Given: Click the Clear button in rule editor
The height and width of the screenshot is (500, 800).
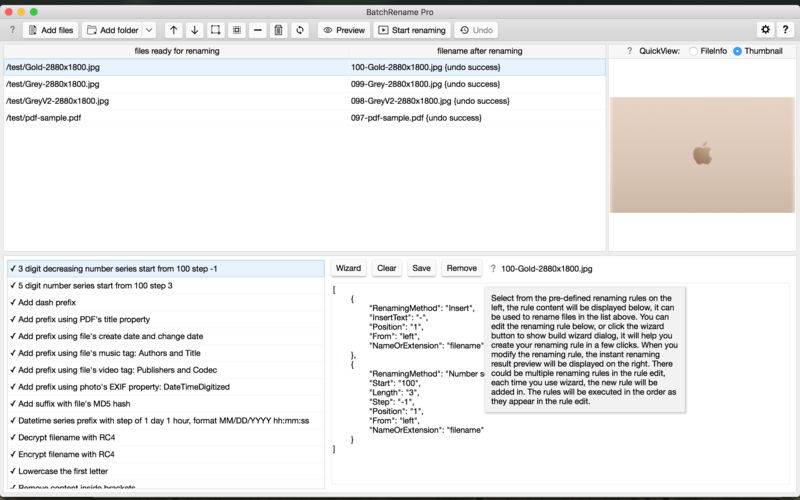Looking at the screenshot, I should click(x=386, y=268).
